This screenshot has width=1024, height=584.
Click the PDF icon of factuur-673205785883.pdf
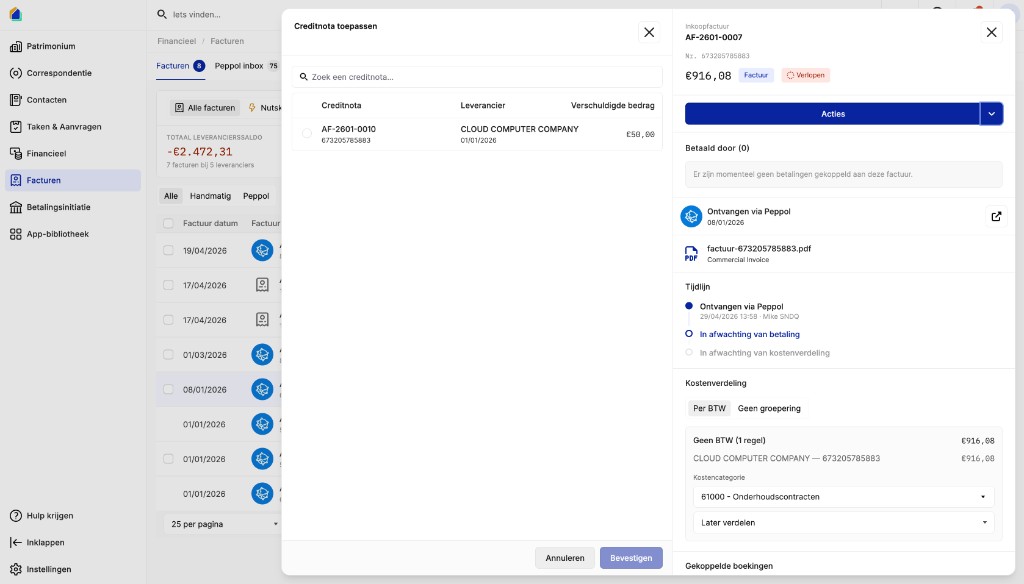(691, 253)
